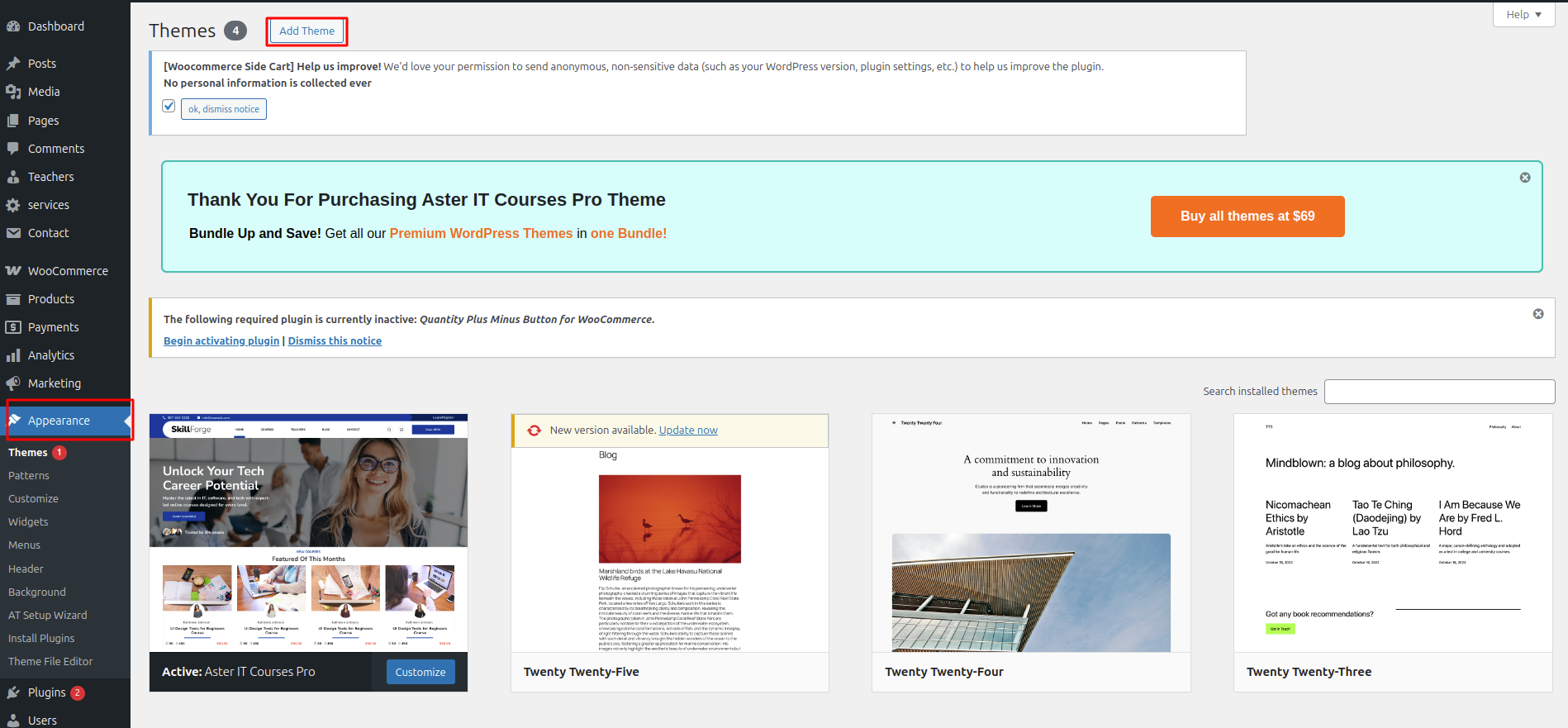Open Customize under Appearance
1568x728 pixels.
pos(33,499)
